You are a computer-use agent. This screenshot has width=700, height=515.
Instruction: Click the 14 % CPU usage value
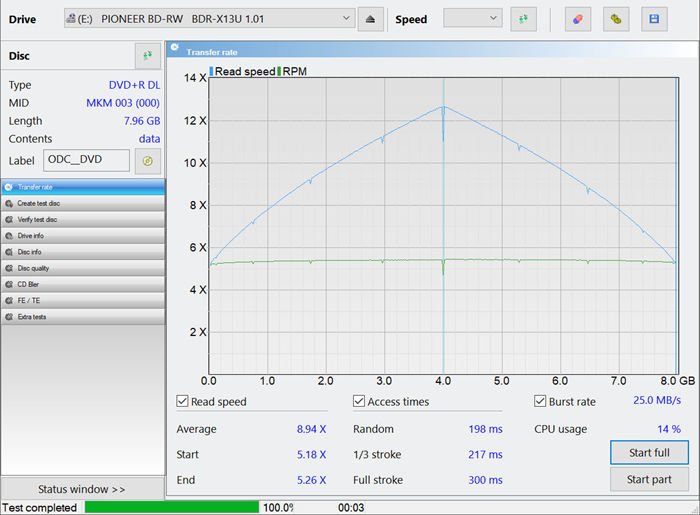[669, 429]
